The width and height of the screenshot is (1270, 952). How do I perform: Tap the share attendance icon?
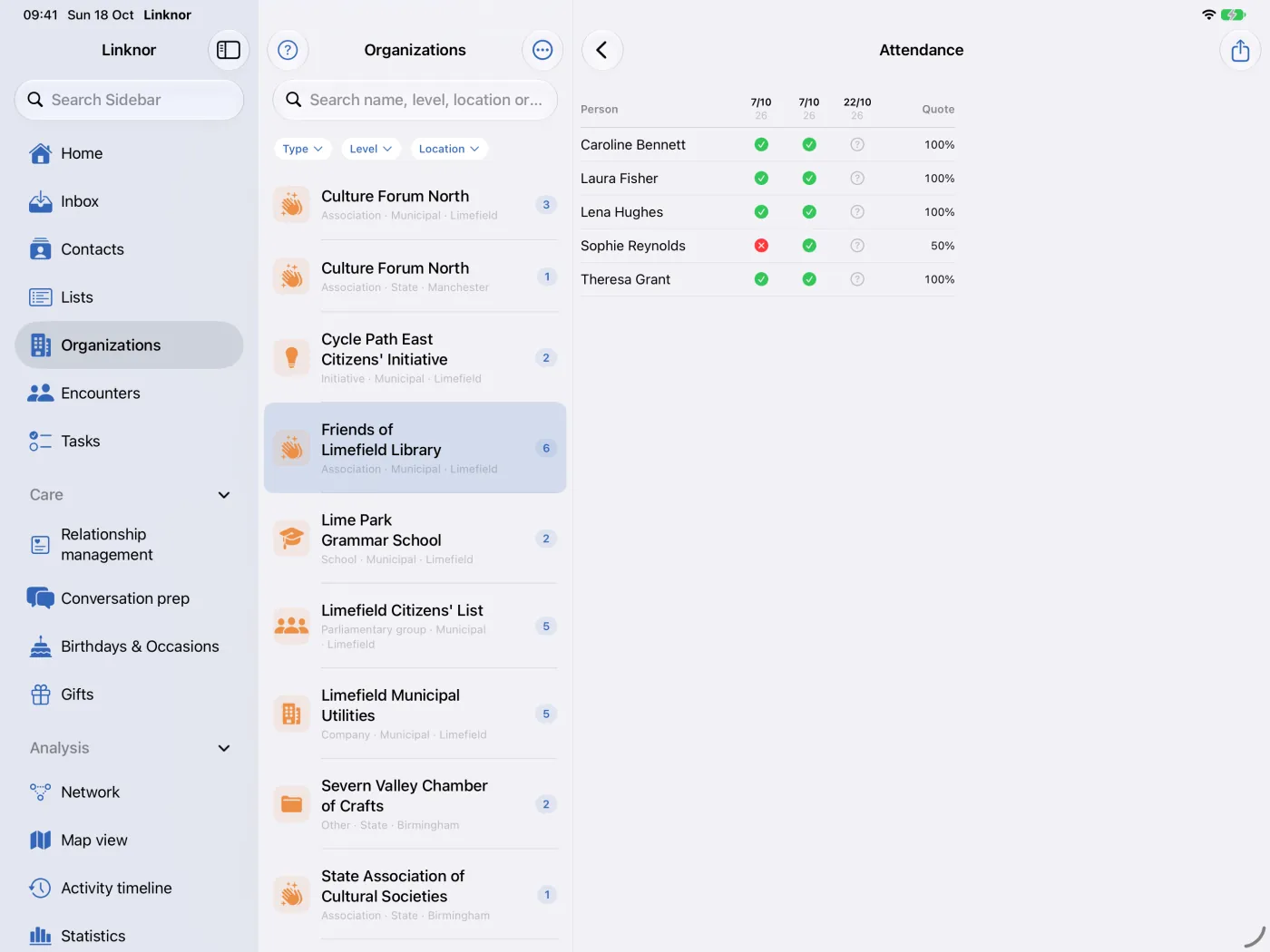click(1240, 50)
